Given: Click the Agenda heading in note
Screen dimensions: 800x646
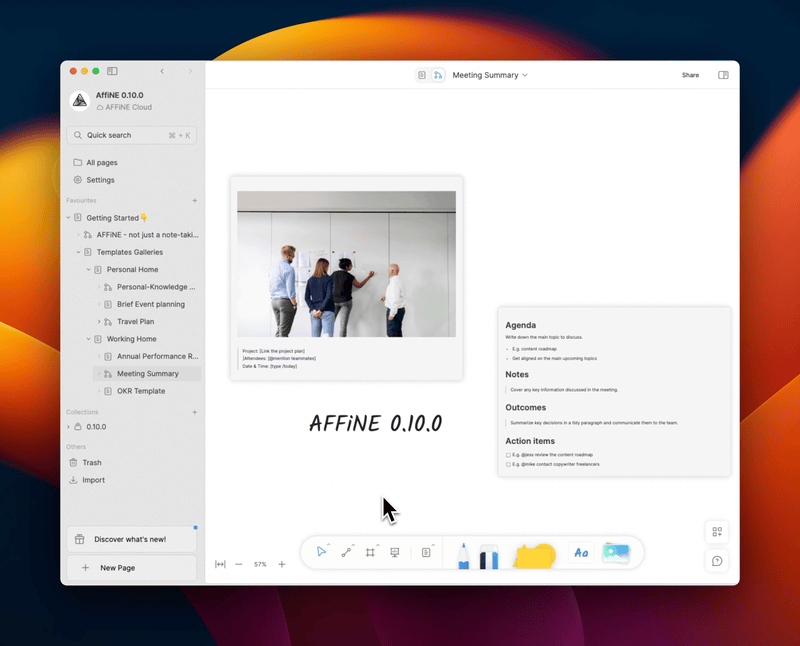Looking at the screenshot, I should pos(520,325).
